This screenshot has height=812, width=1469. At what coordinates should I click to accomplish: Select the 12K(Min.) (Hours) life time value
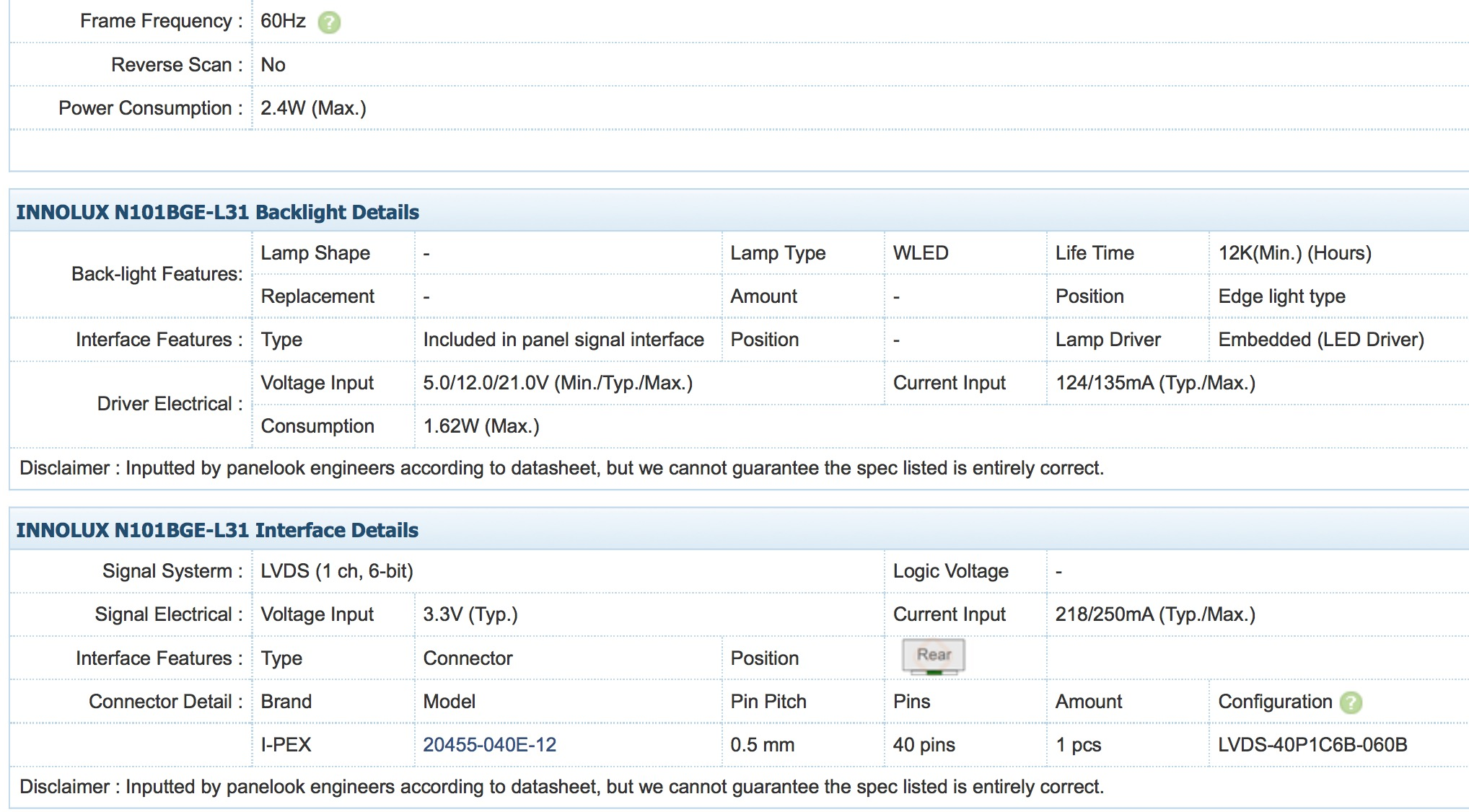pyautogui.click(x=1294, y=253)
